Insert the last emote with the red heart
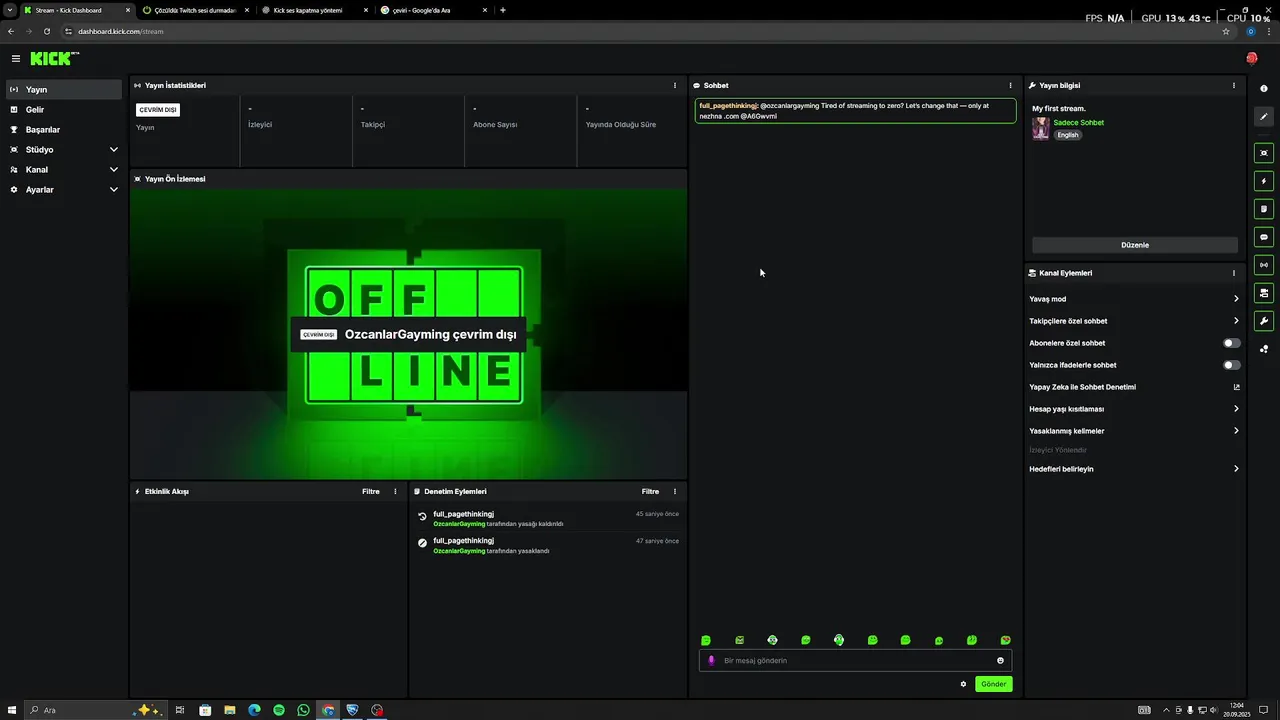Screen dimensions: 1280x720 click(x=1005, y=640)
